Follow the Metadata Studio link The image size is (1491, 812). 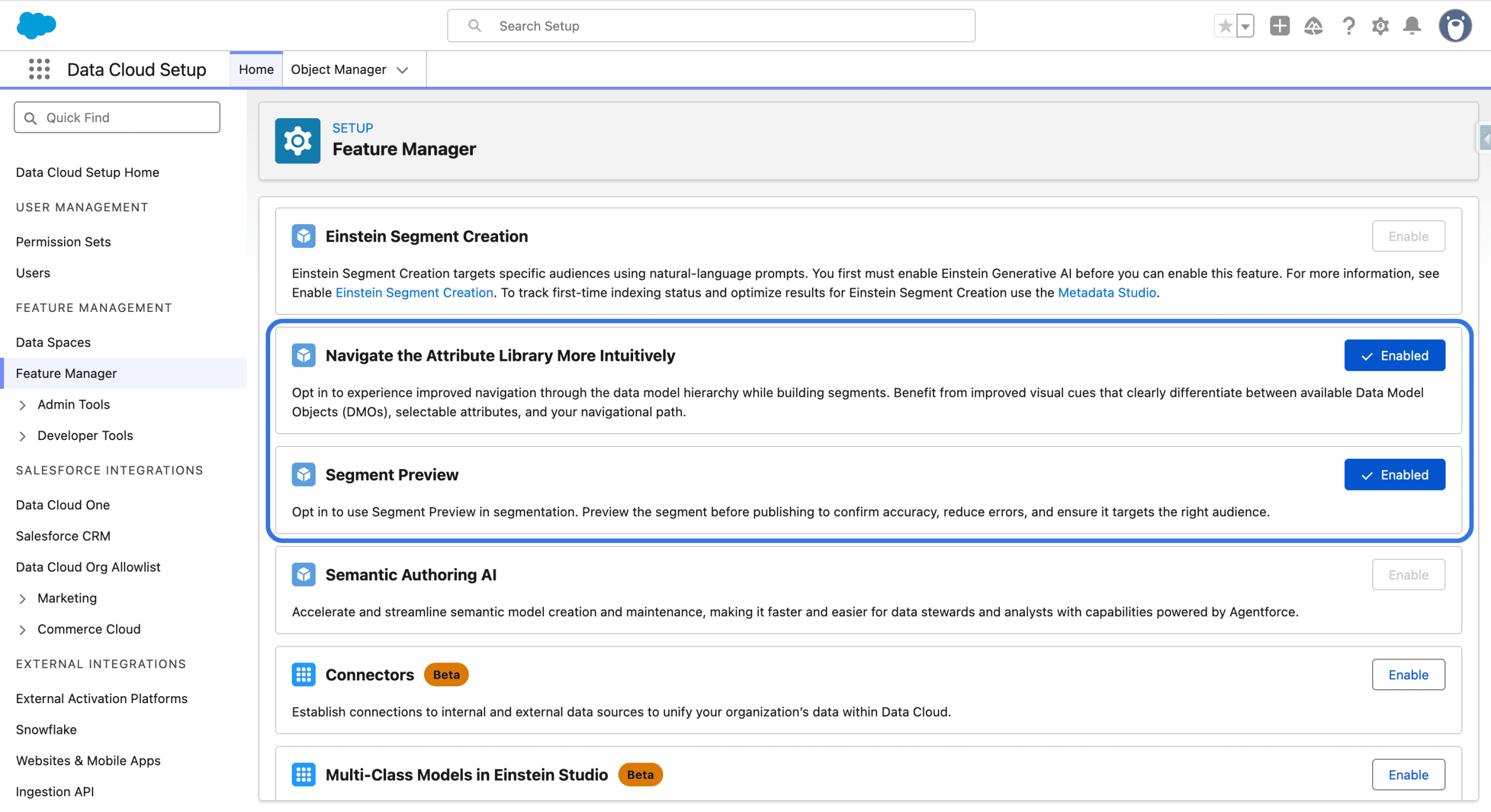tap(1107, 292)
